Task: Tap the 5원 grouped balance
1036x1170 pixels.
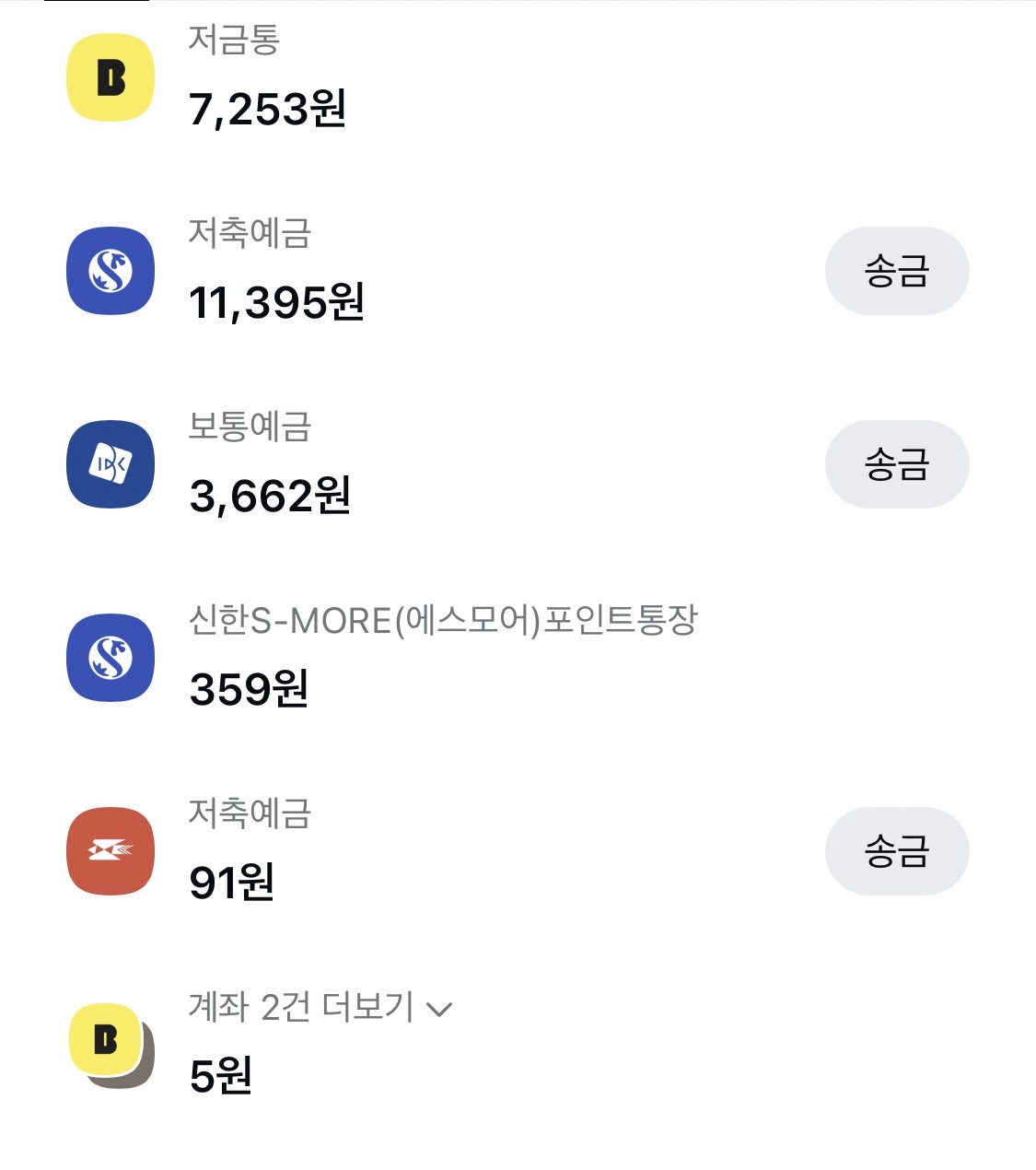Action: pos(220,1076)
